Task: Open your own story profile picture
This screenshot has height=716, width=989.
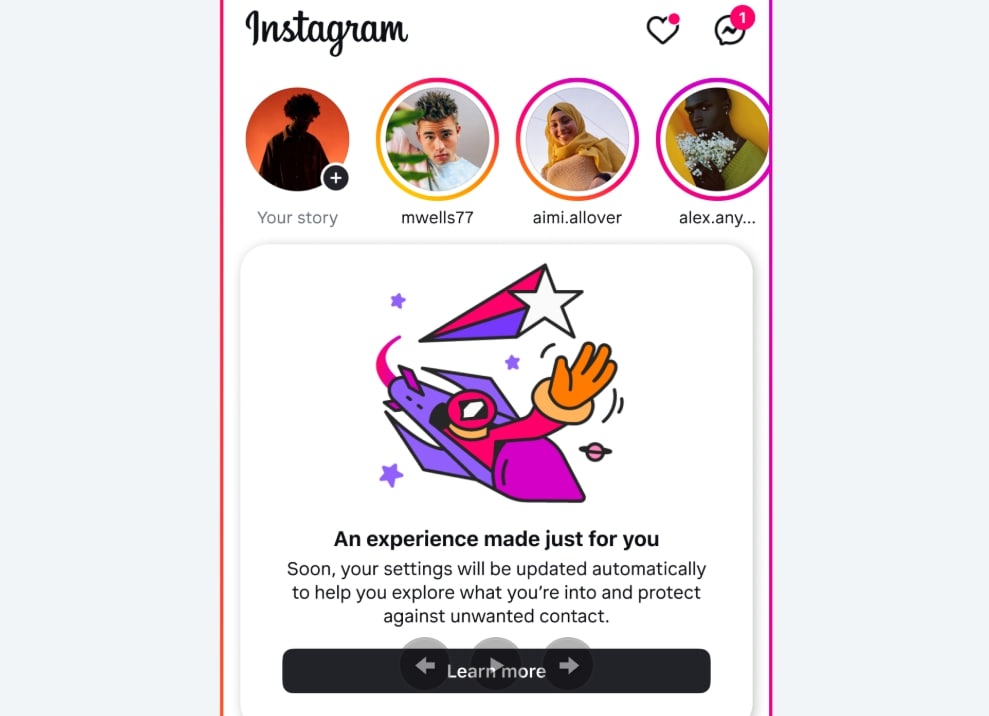Action: (297, 139)
